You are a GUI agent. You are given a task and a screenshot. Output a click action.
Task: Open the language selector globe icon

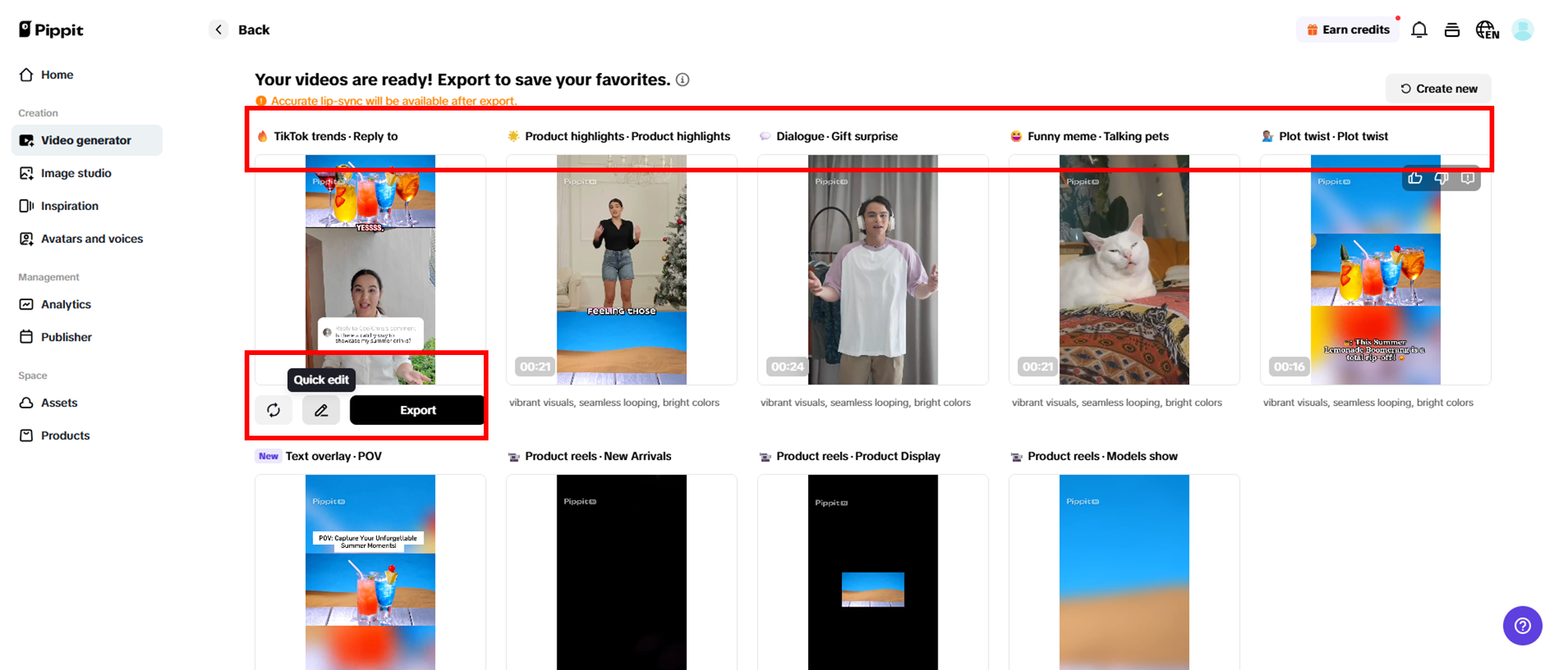point(1486,30)
